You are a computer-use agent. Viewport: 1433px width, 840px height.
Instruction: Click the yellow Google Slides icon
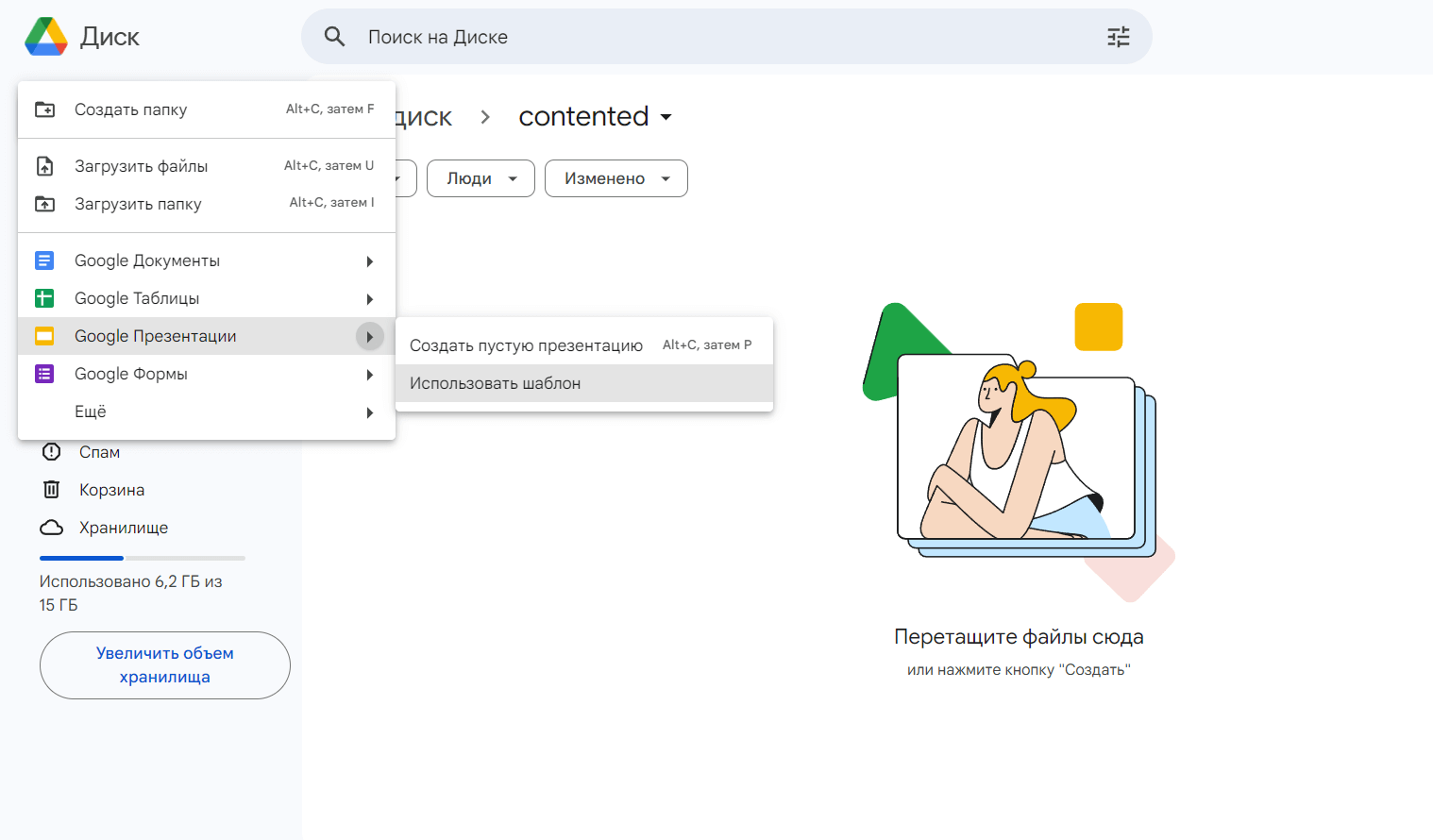44,336
